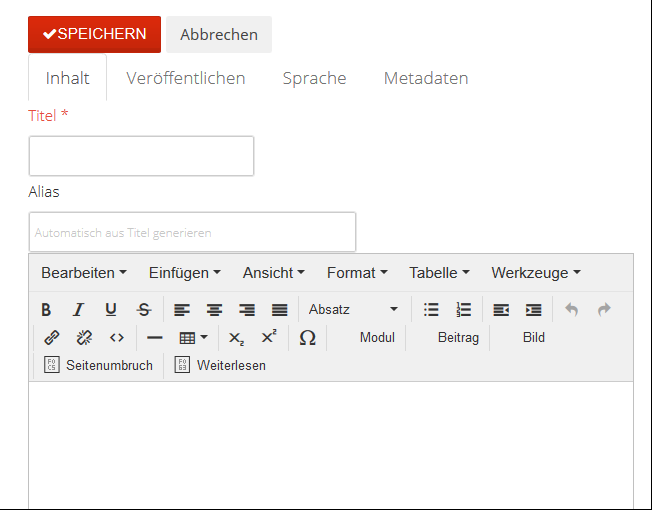Screen dimensions: 652x510
Task: Apply subscript formatting
Action: tap(236, 338)
